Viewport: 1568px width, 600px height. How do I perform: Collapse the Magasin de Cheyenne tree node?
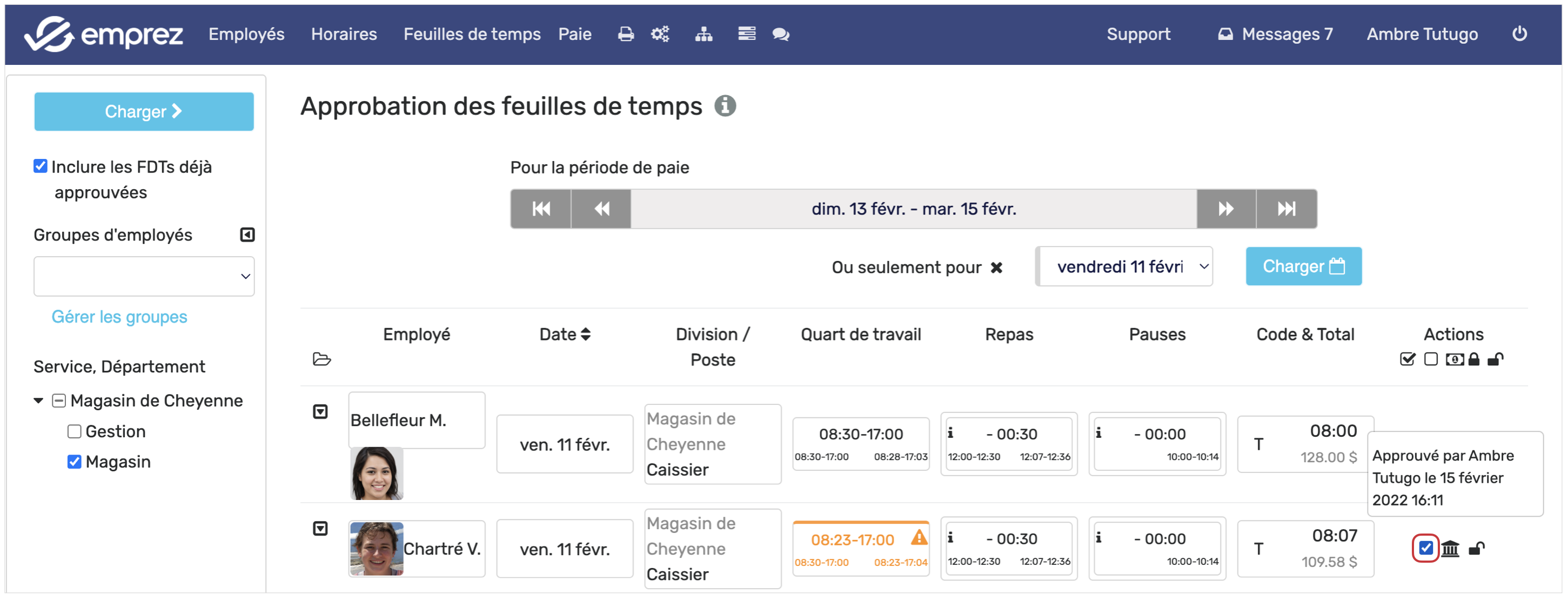pos(38,401)
